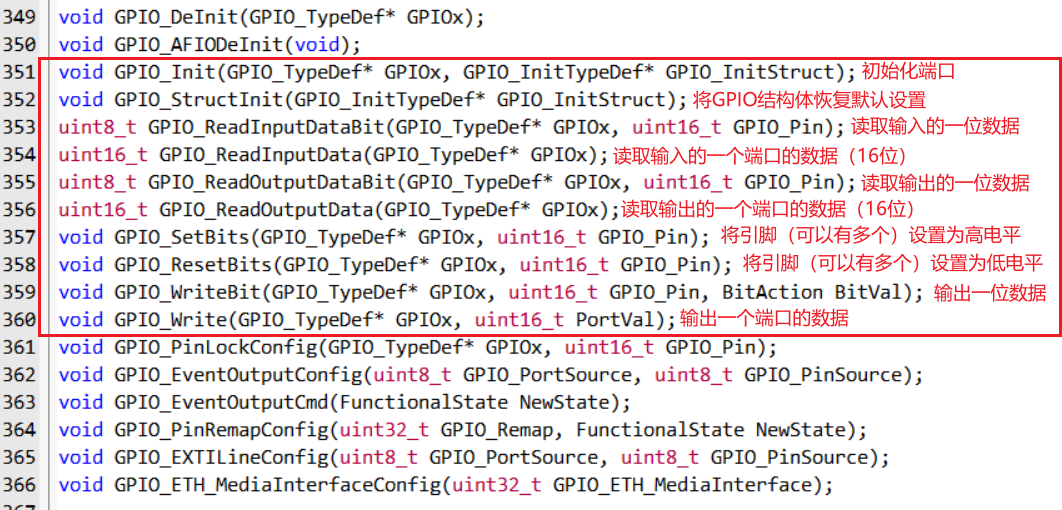Click the 读取输入的一位数据 comment
Image resolution: width=1062 pixels, height=510 pixels.
pyautogui.click(x=935, y=127)
